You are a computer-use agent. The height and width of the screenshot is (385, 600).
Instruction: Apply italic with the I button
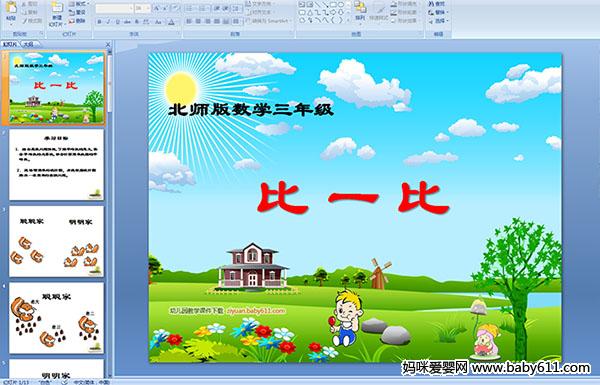[108, 22]
